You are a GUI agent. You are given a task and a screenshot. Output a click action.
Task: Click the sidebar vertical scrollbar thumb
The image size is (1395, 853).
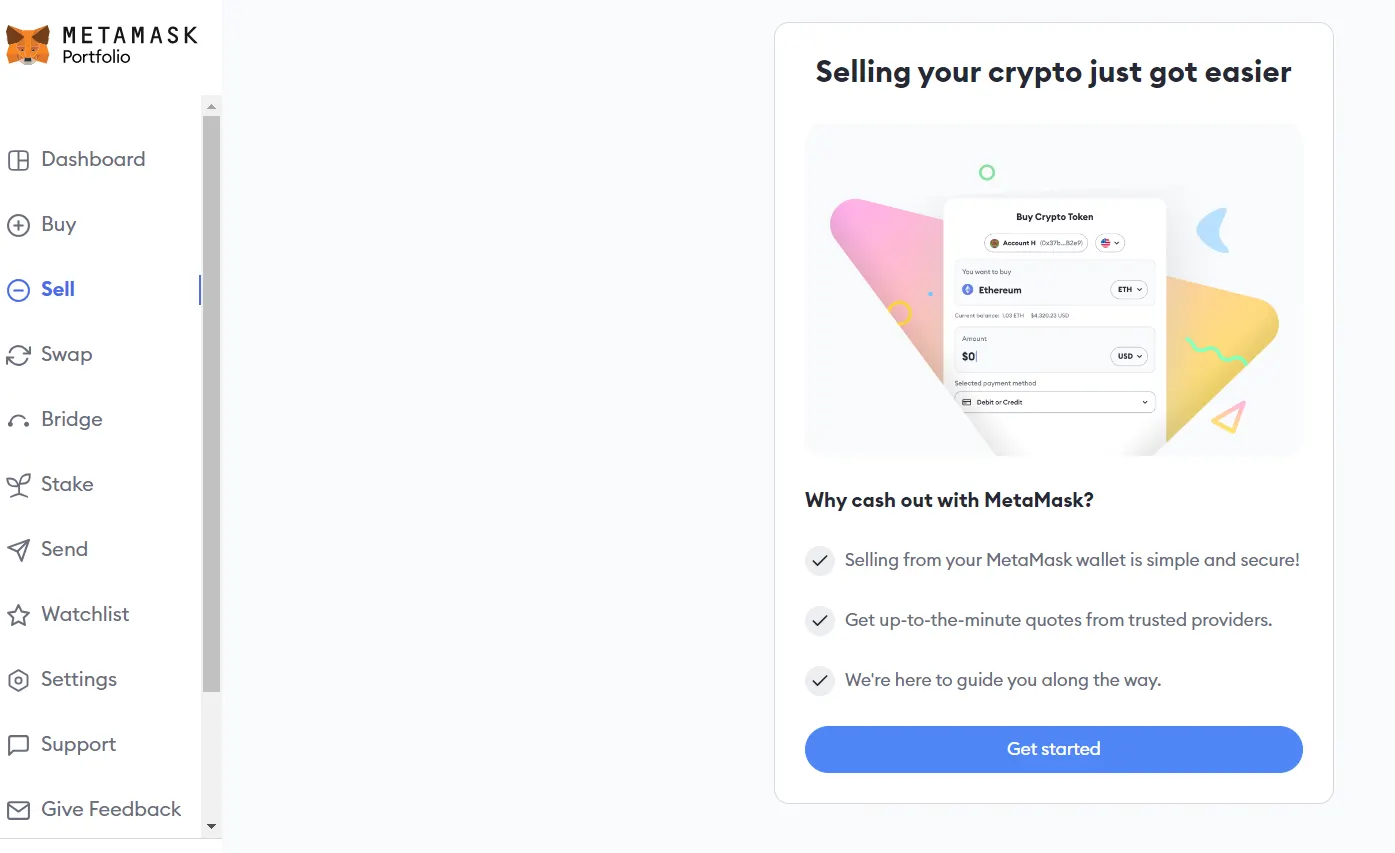pos(211,400)
